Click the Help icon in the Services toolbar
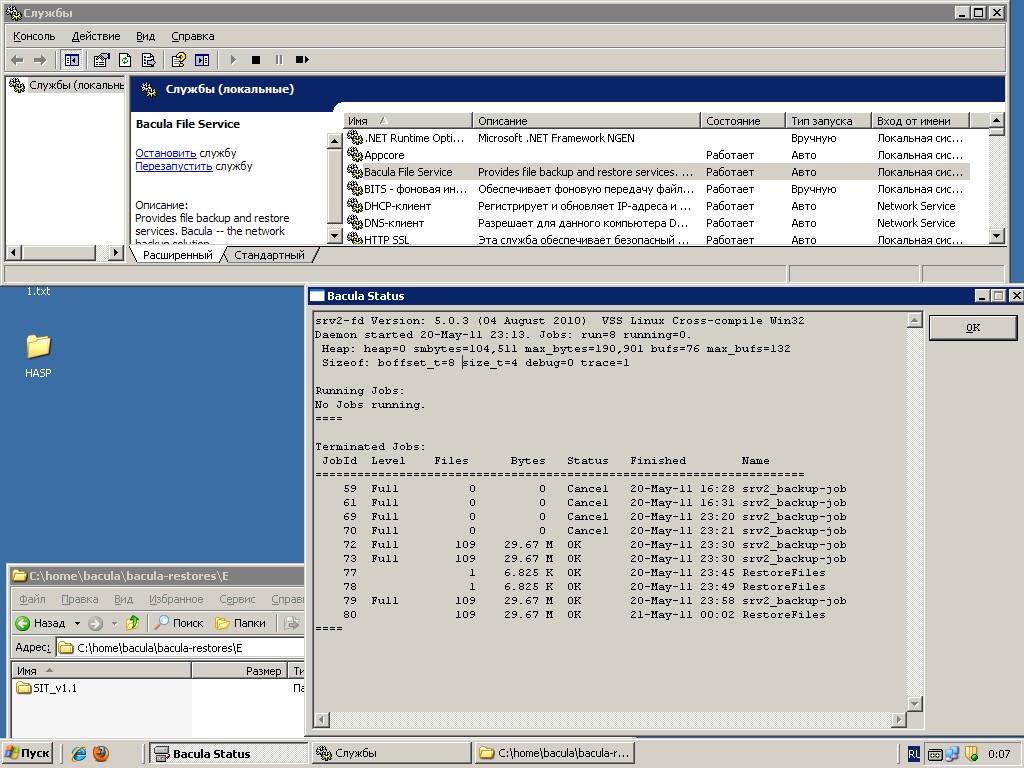 [x=179, y=60]
